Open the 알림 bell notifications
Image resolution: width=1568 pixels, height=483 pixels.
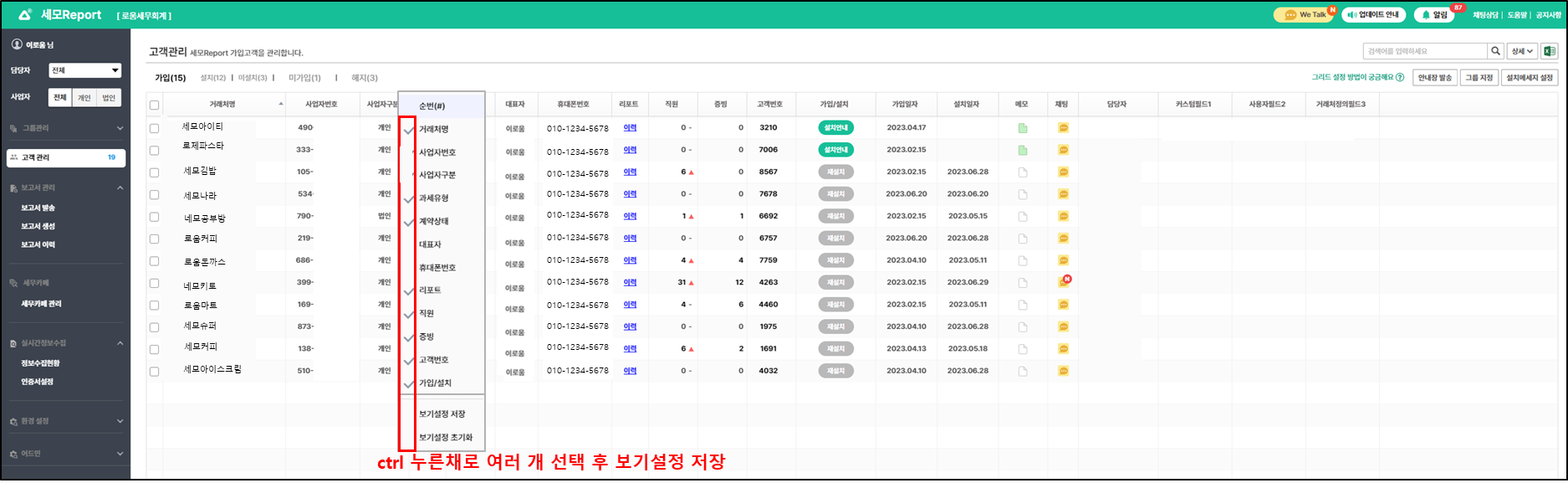point(1427,15)
